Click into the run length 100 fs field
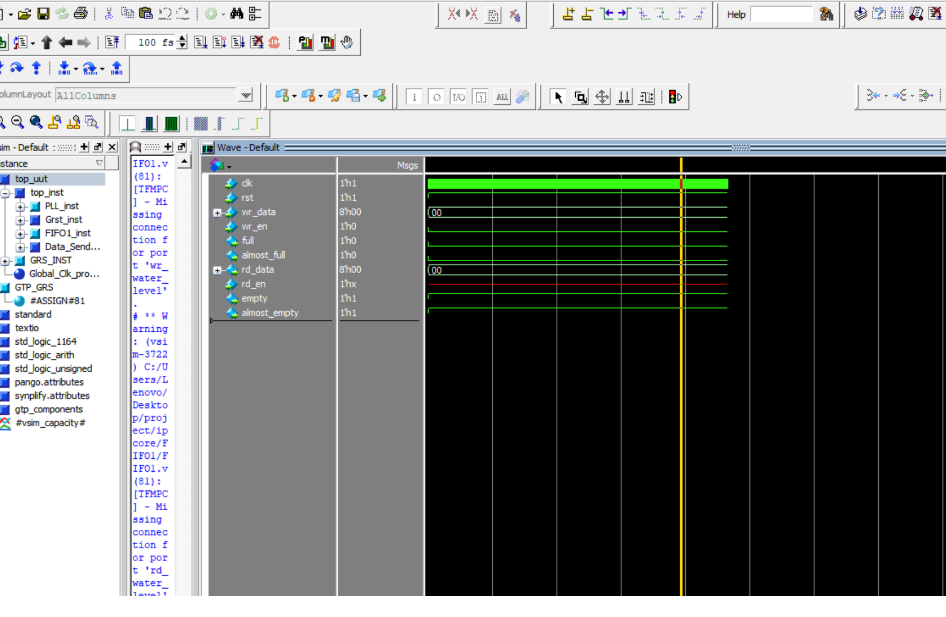946x617 pixels. [x=151, y=42]
